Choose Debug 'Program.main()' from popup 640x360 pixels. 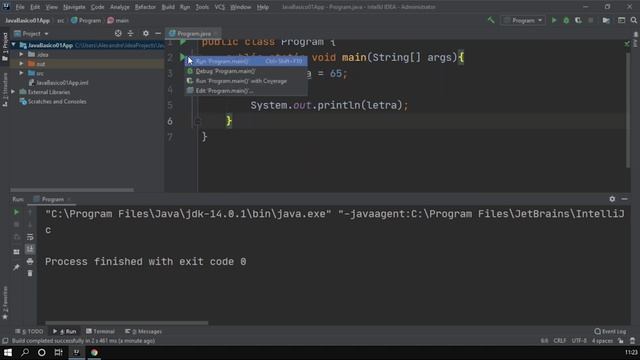click(x=246, y=71)
